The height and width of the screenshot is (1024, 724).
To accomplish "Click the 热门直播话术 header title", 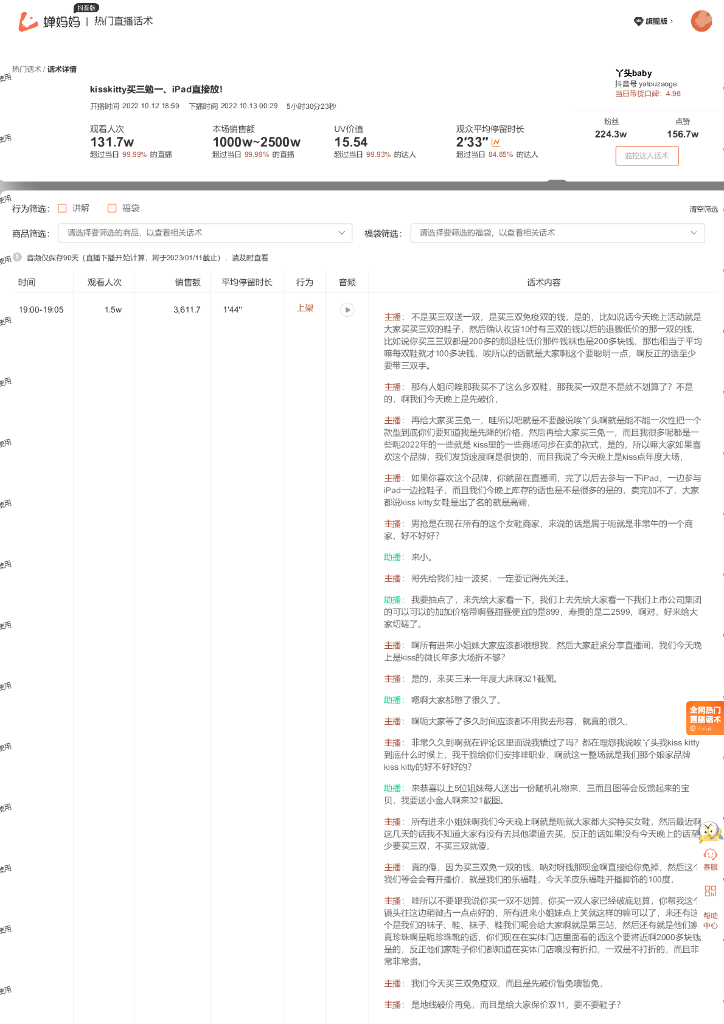I will coord(123,21).
